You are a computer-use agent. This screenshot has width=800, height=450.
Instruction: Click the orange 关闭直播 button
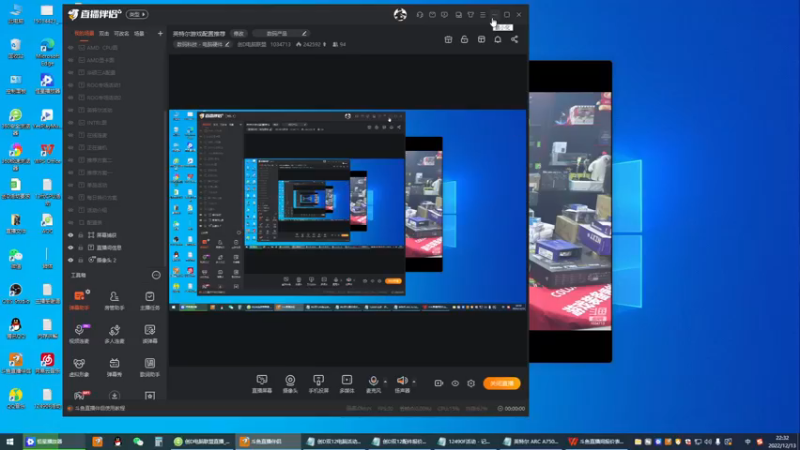point(502,383)
